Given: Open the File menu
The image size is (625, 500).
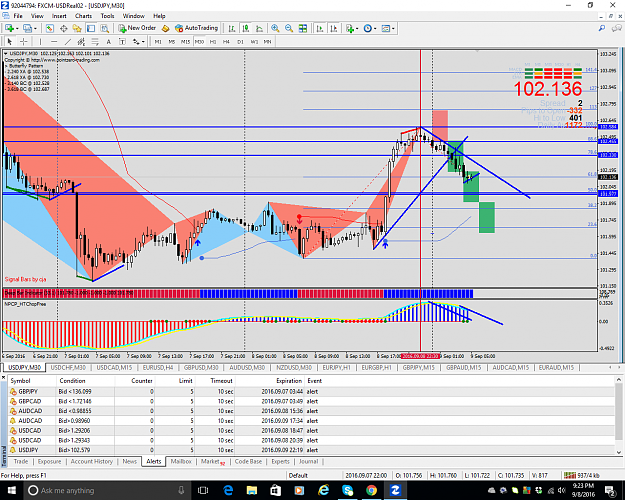Looking at the screenshot, I should pyautogui.click(x=18, y=16).
